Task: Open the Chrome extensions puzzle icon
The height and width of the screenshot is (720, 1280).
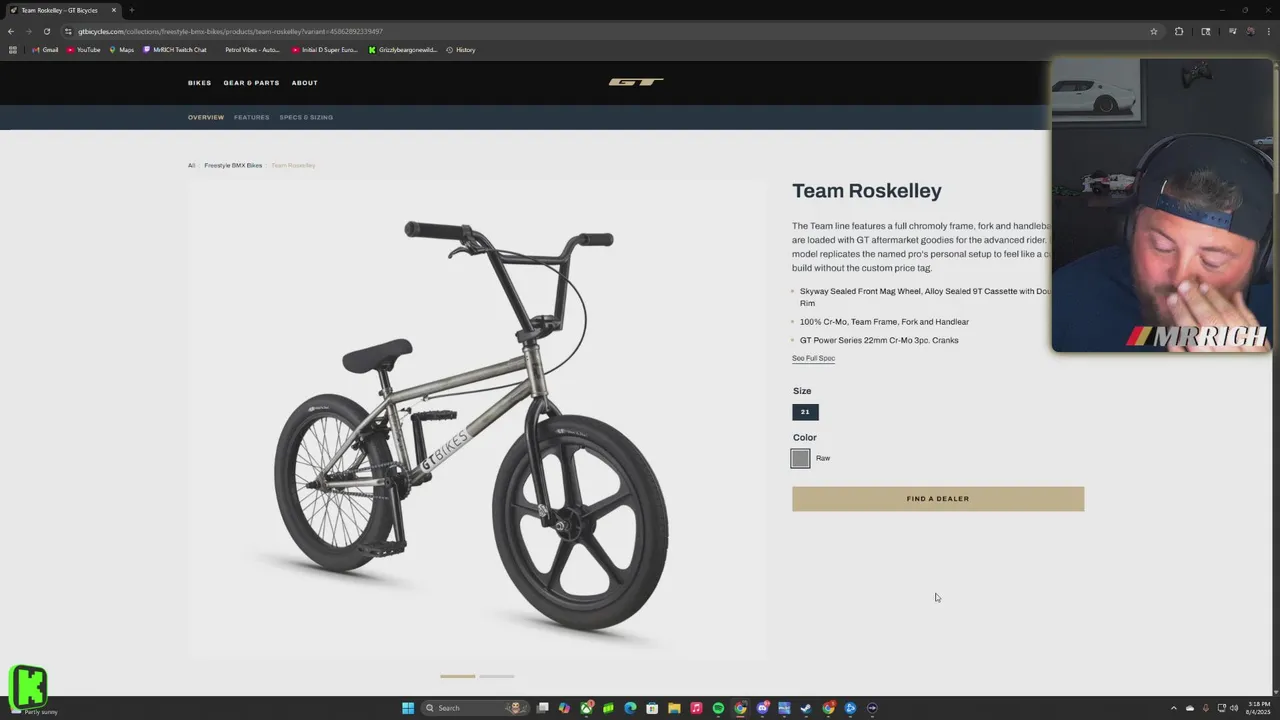Action: pyautogui.click(x=1178, y=31)
